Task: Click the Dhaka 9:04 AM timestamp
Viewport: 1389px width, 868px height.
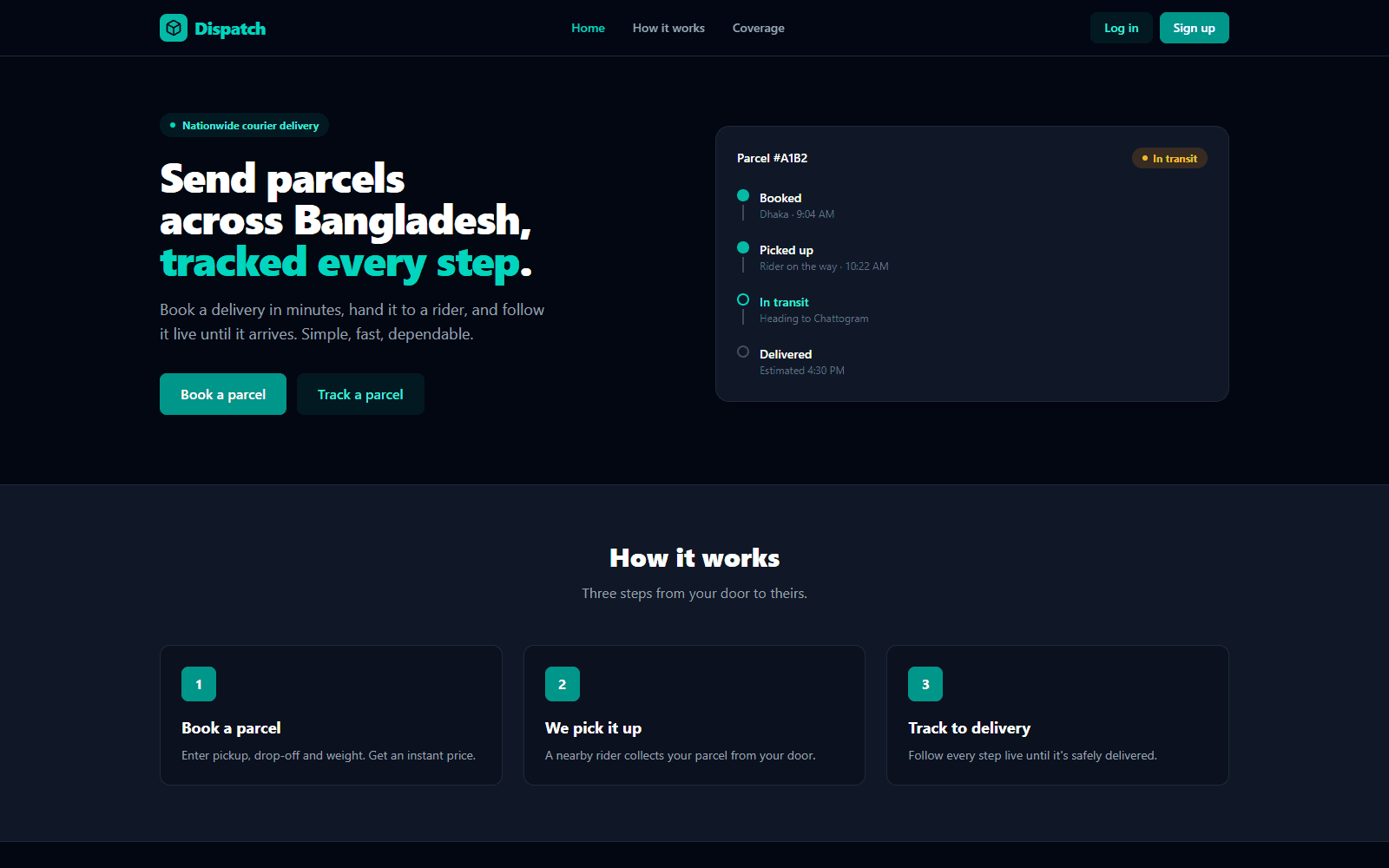Action: (x=797, y=214)
